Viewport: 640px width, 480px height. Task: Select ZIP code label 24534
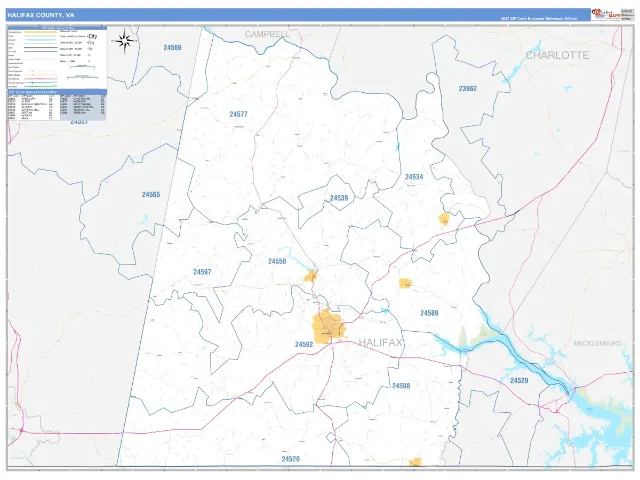414,177
